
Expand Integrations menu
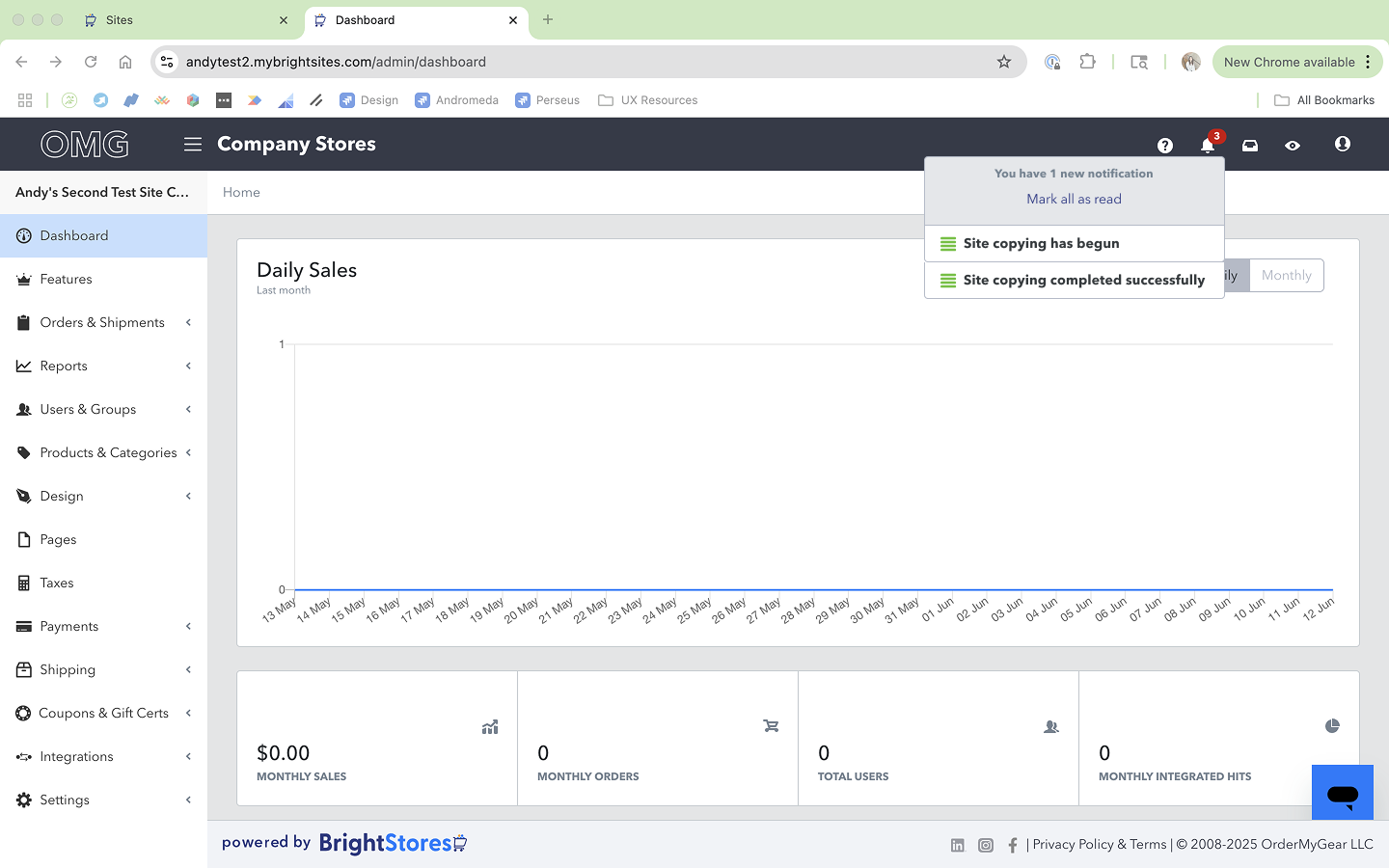[x=103, y=756]
